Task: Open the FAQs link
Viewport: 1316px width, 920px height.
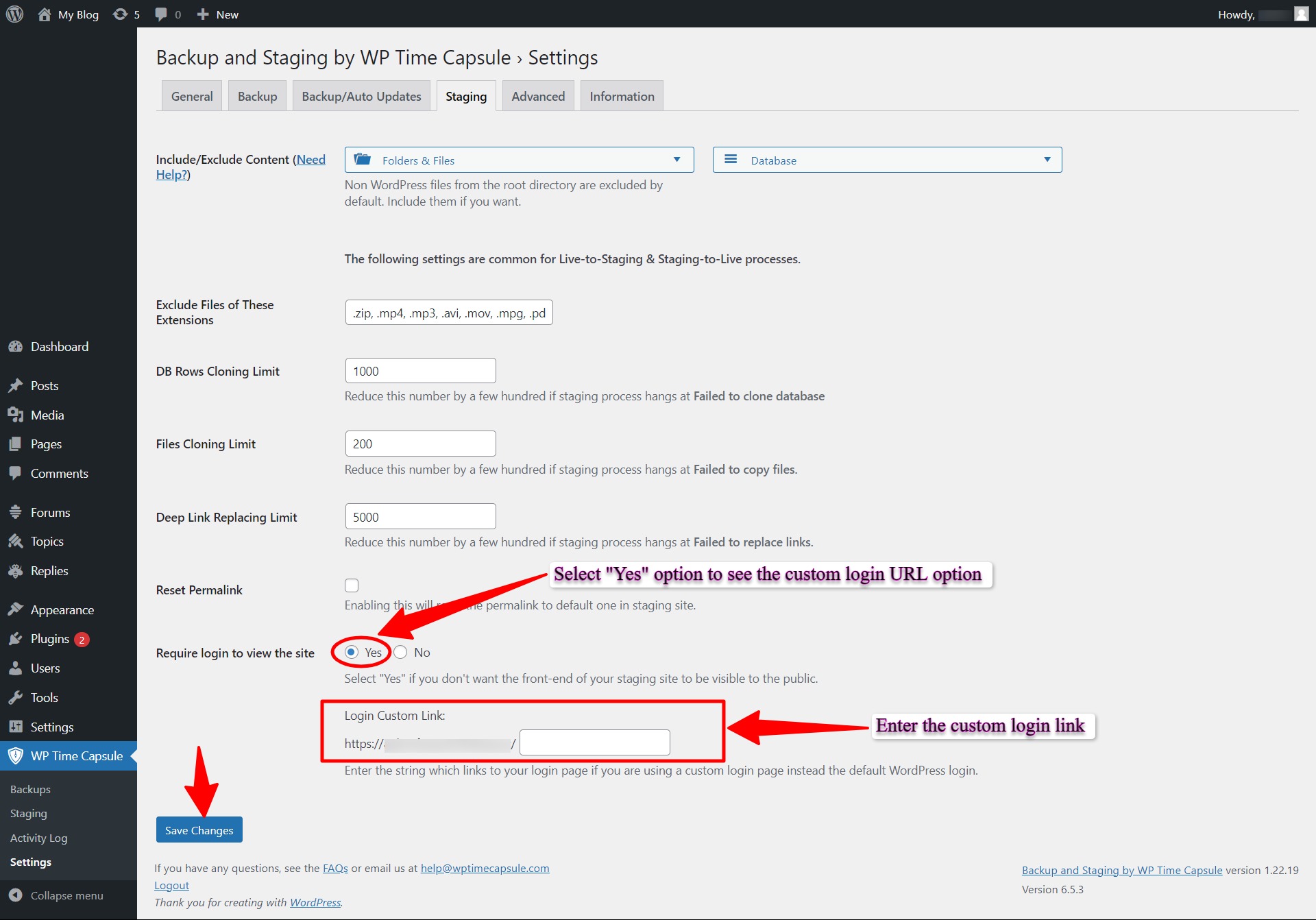Action: (x=335, y=869)
